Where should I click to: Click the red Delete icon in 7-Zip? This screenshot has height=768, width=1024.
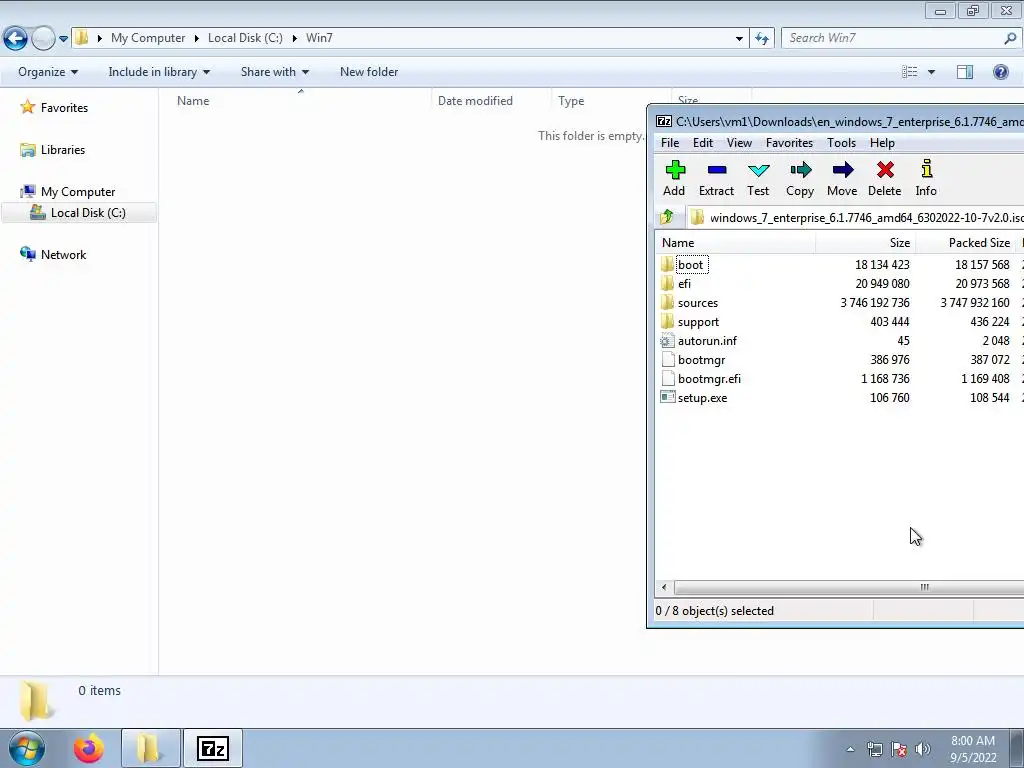click(886, 170)
